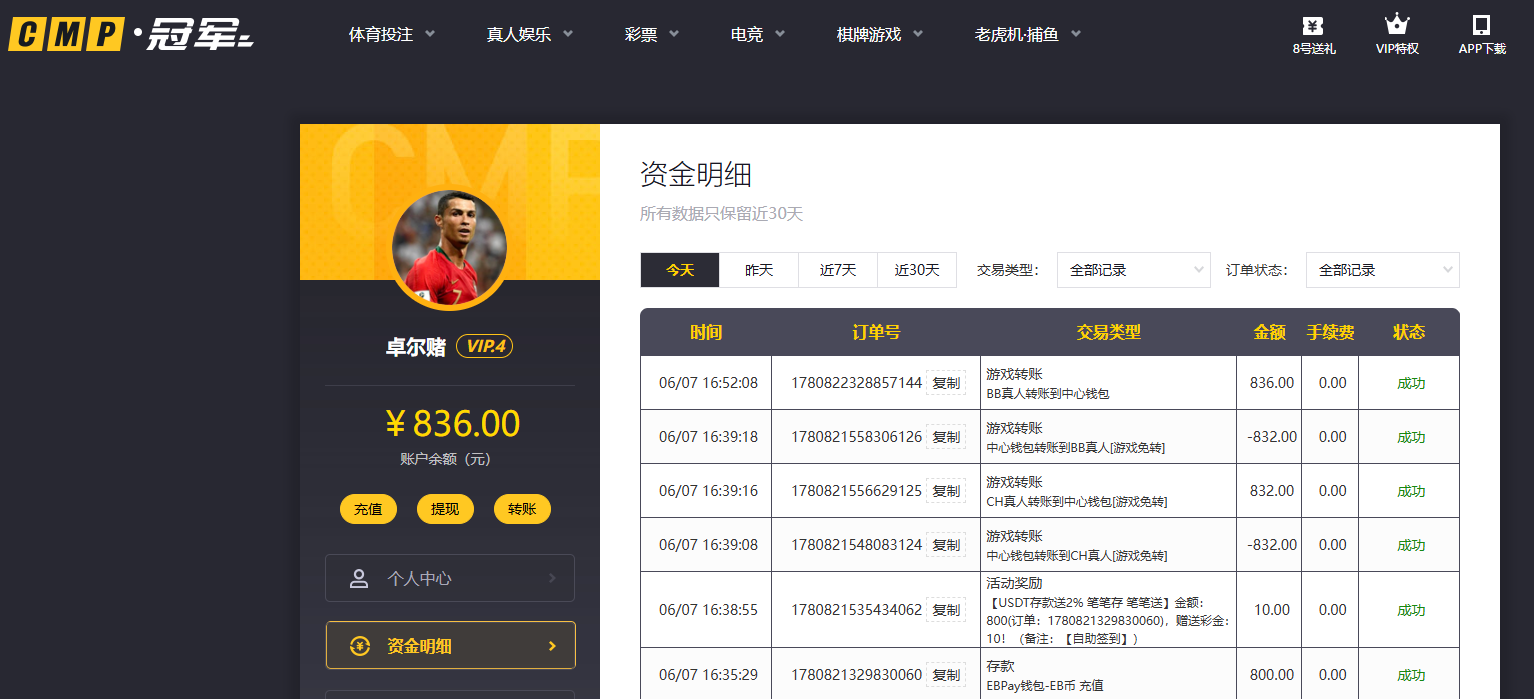Click the 时间 column header
Screen dimensions: 1534x699
[706, 332]
